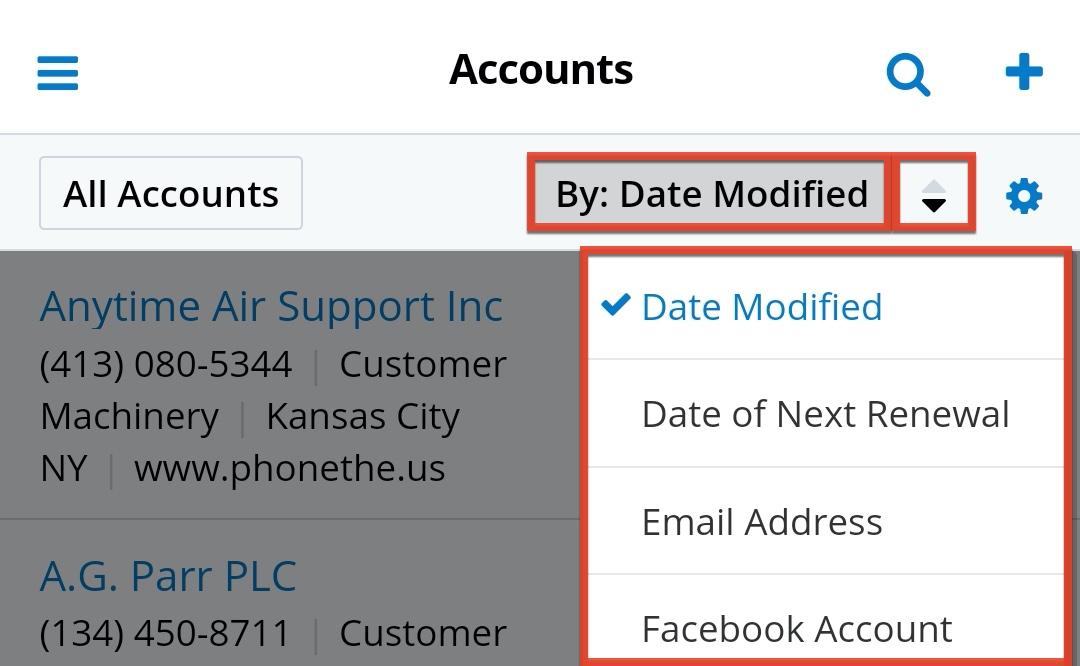Call phone number (413) 080-5344
The image size is (1080, 666).
pos(166,365)
